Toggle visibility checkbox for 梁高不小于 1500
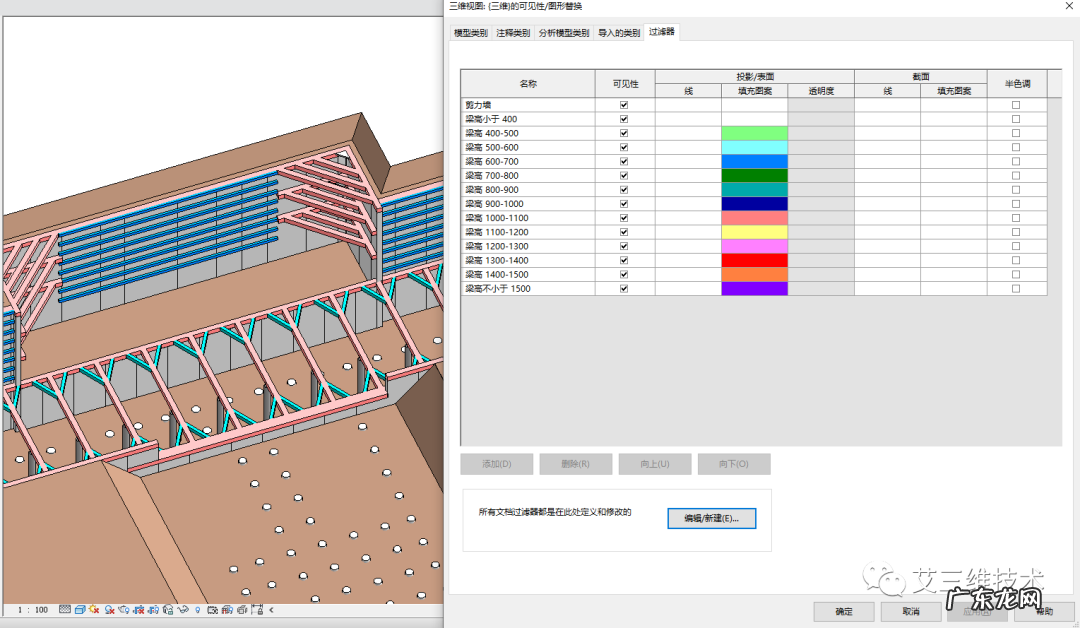 tap(624, 289)
